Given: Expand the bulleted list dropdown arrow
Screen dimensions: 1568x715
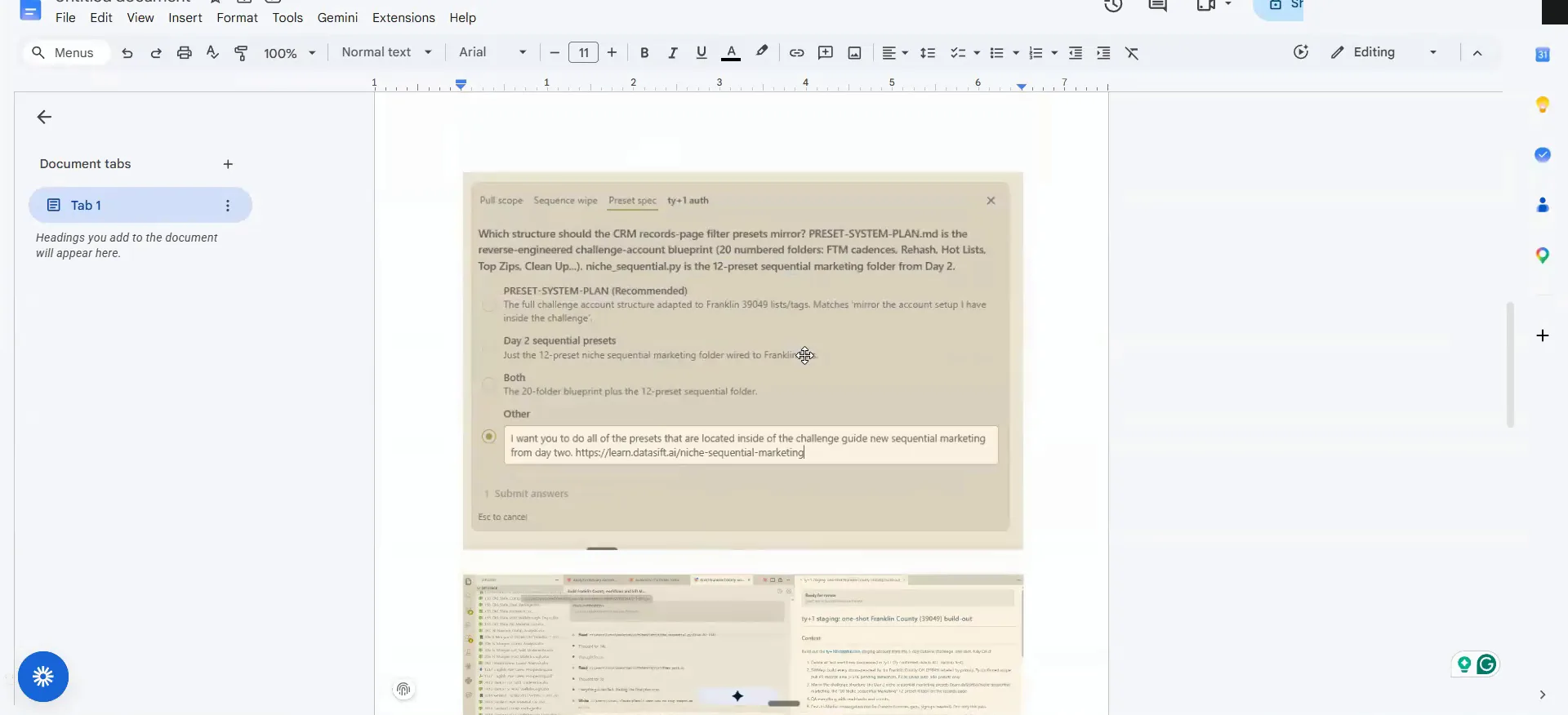Looking at the screenshot, I should point(1016,53).
